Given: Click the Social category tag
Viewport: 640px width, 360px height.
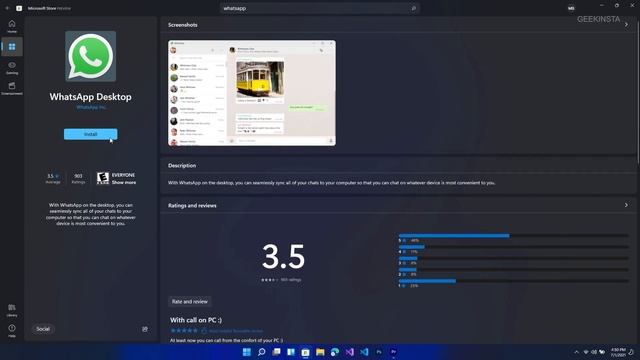Looking at the screenshot, I should 43,329.
